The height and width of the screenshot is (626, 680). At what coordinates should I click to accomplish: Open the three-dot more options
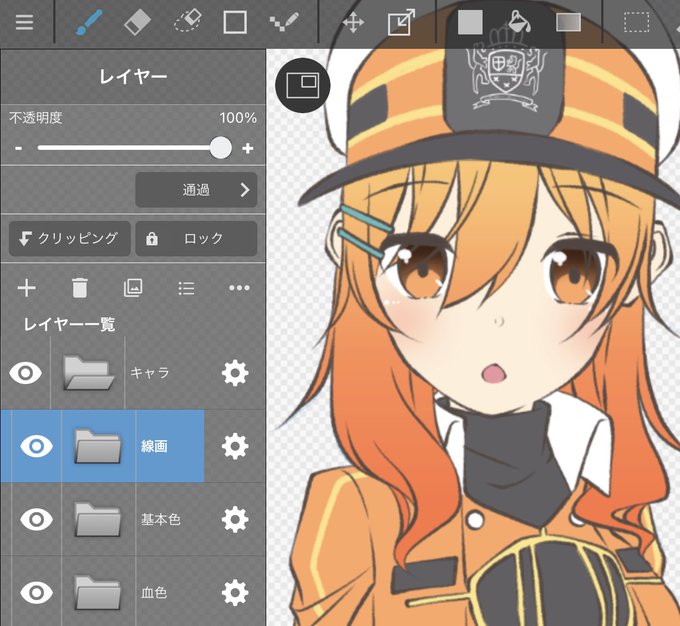(239, 288)
